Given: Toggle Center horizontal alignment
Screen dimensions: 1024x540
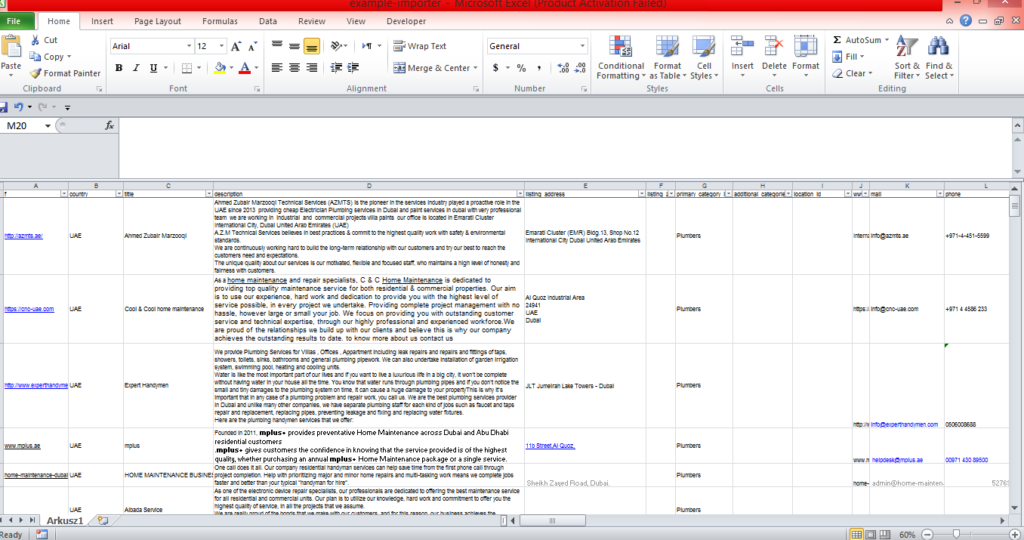Looking at the screenshot, I should 295,67.
